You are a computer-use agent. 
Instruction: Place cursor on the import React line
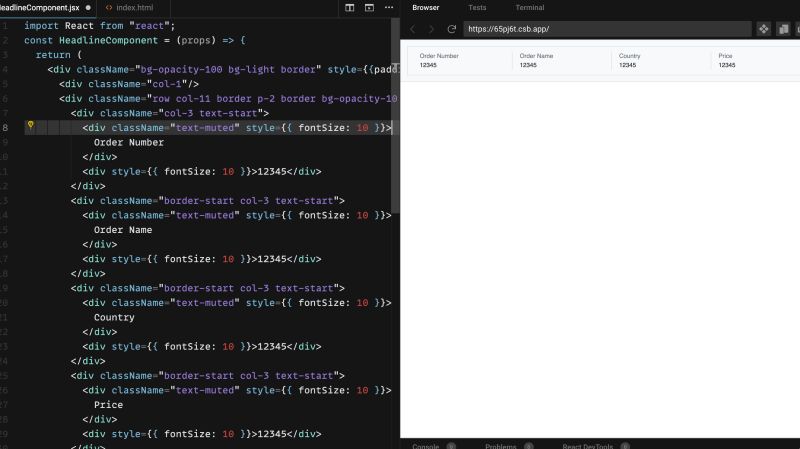[x=100, y=26]
